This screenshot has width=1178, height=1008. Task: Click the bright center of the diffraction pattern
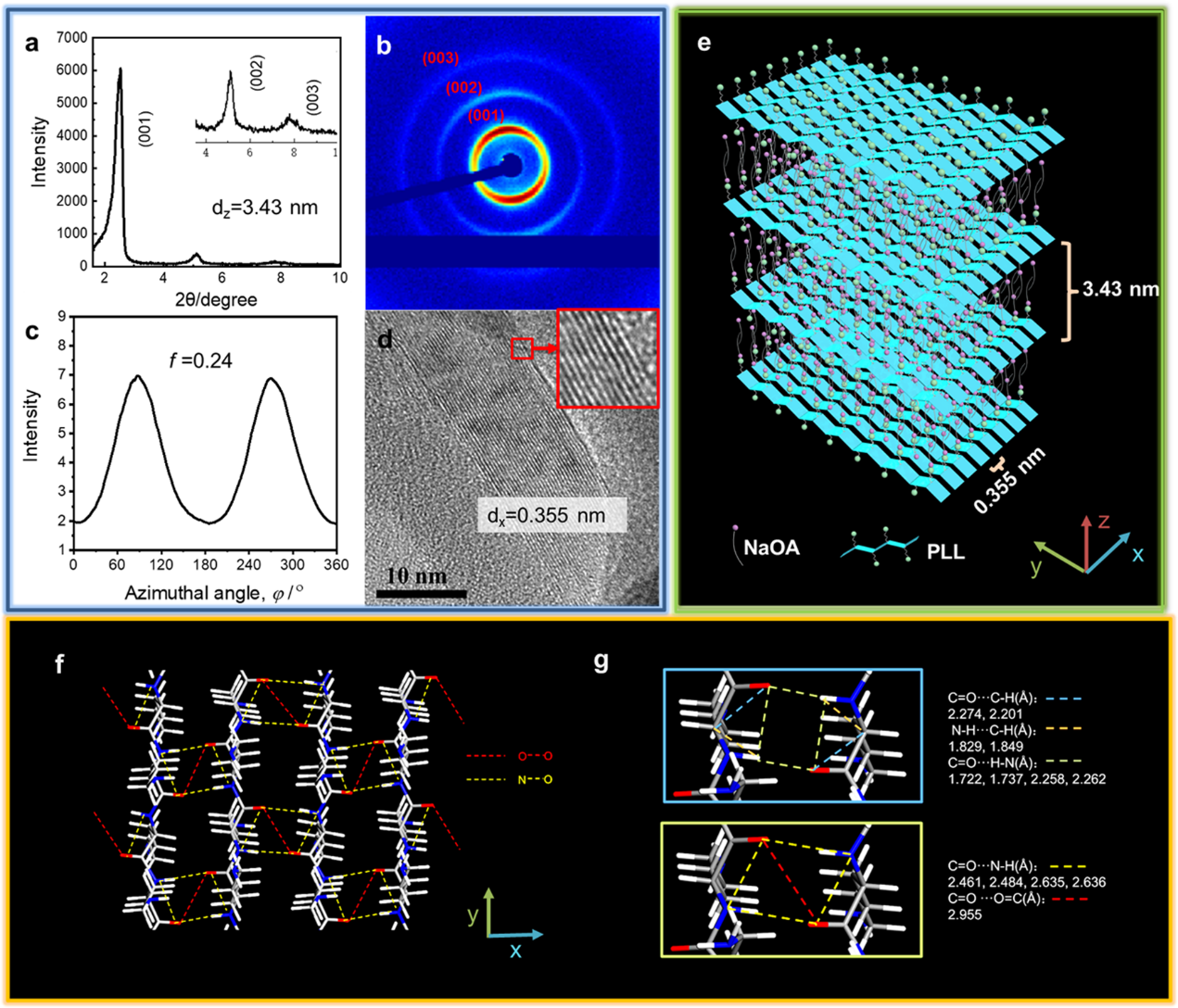pyautogui.click(x=509, y=165)
